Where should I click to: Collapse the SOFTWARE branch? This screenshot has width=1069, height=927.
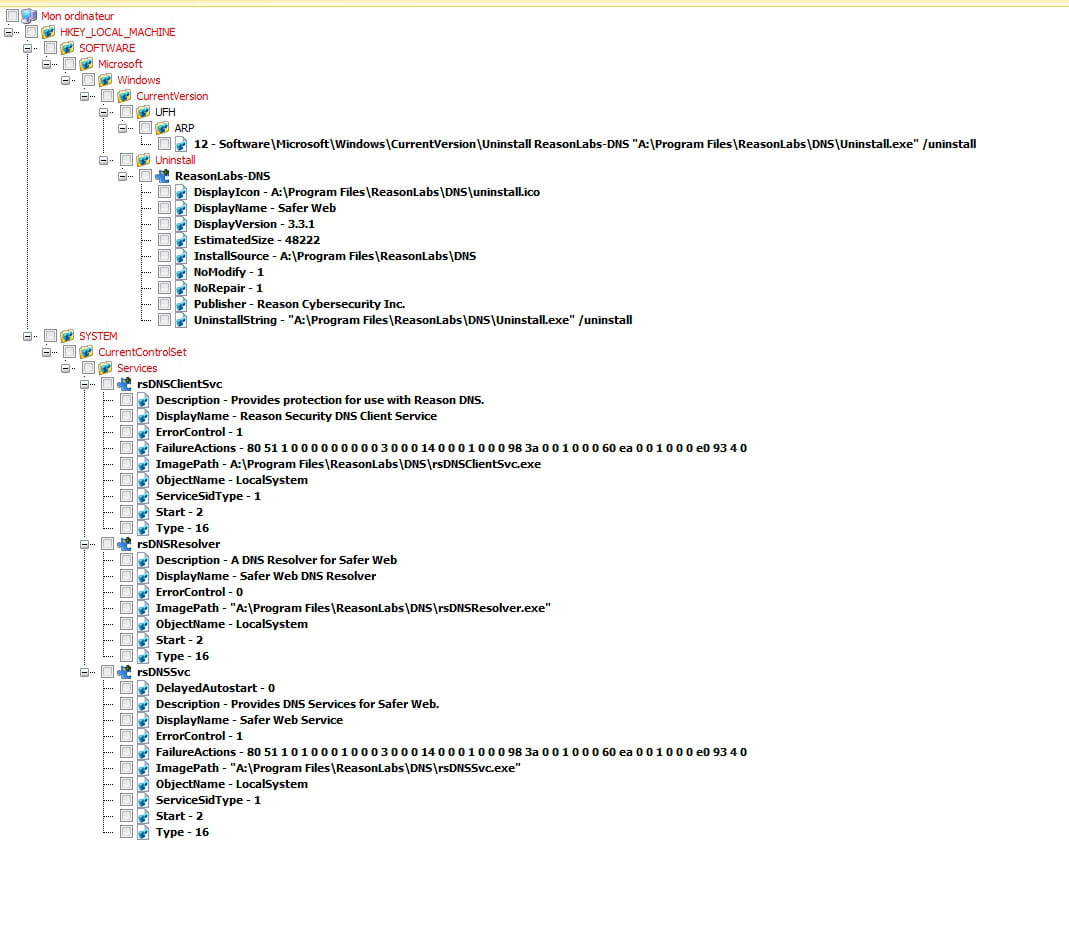click(27, 48)
